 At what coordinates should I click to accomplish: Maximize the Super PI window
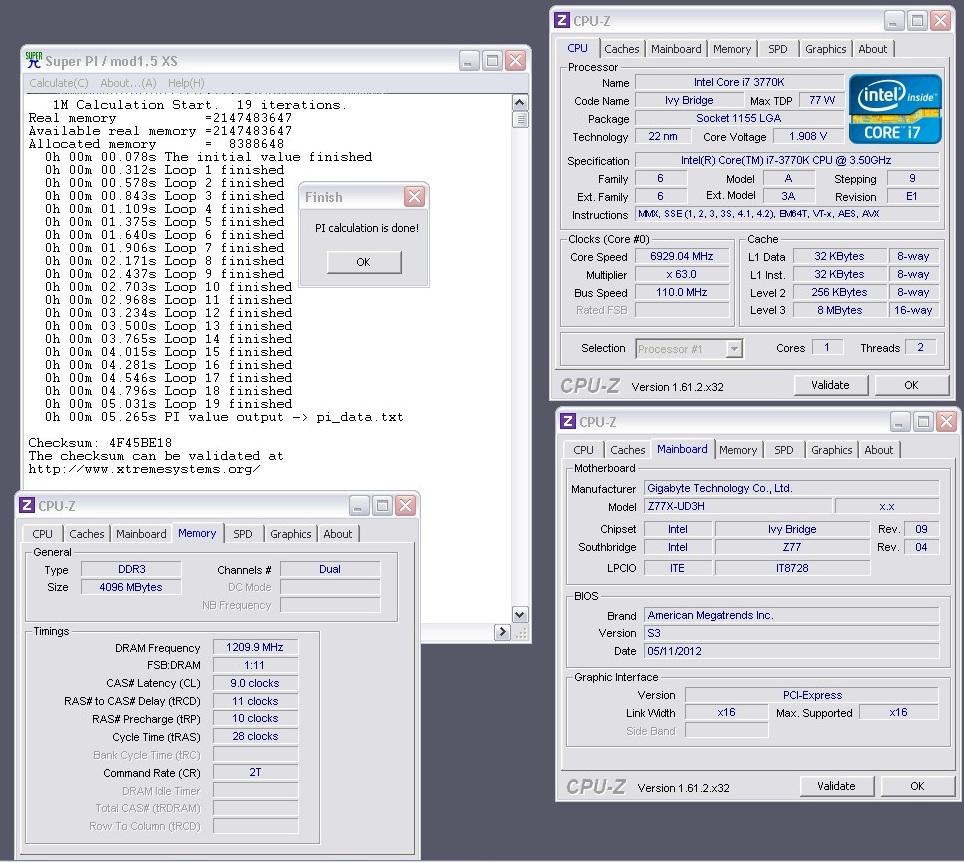(x=492, y=60)
